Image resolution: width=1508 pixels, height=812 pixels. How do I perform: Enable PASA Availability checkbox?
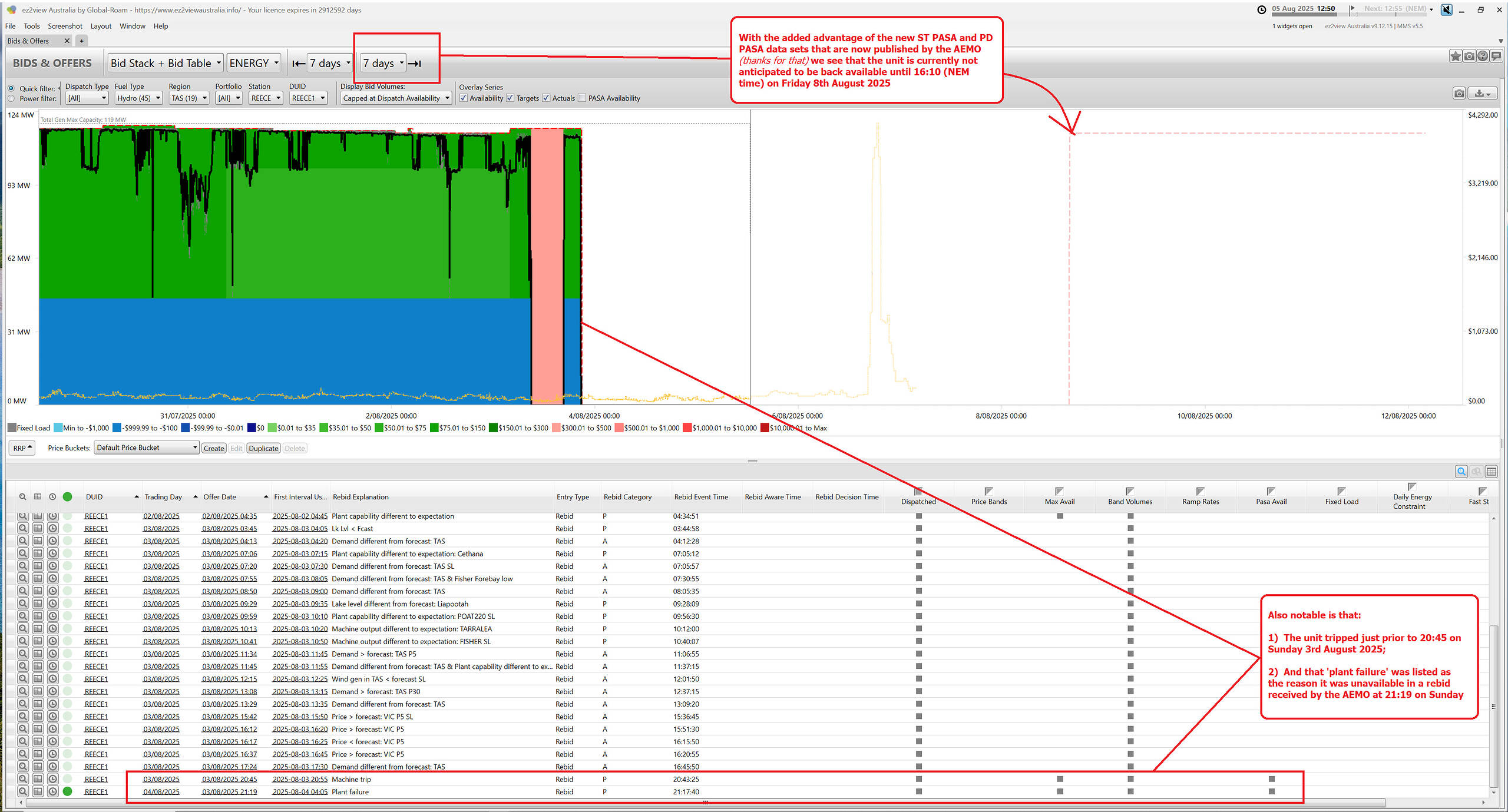click(x=582, y=98)
